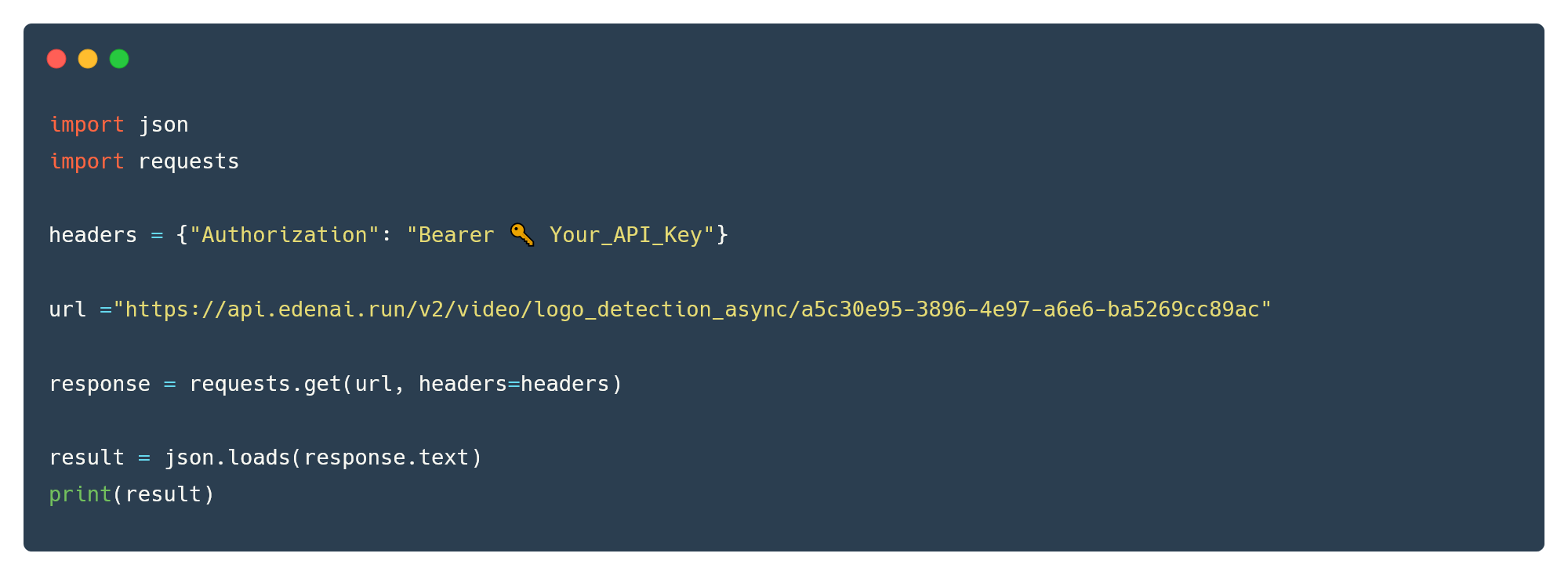Viewport: 1568px width, 575px height.
Task: Click the json.loads function call
Action: [x=227, y=457]
